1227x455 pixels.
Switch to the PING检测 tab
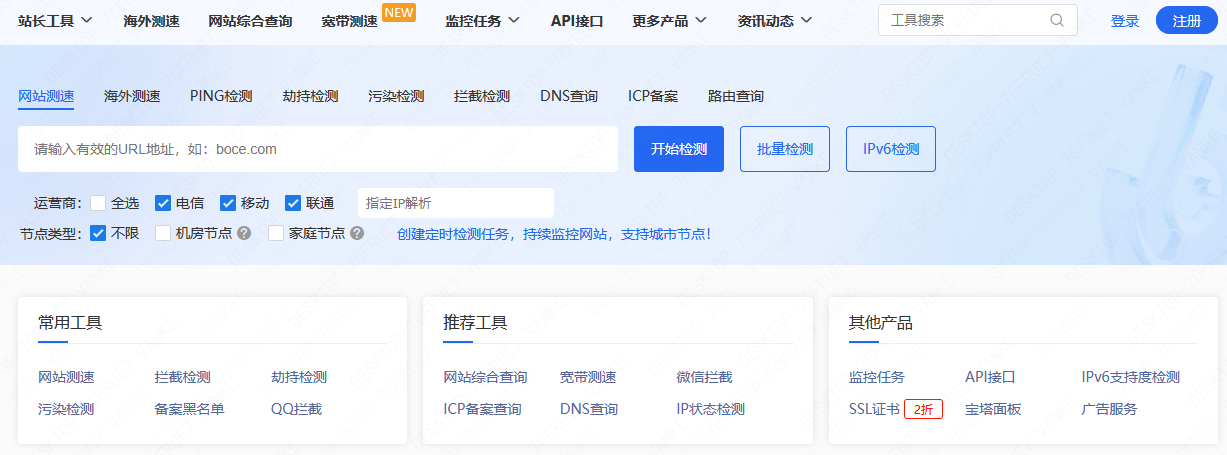click(221, 96)
